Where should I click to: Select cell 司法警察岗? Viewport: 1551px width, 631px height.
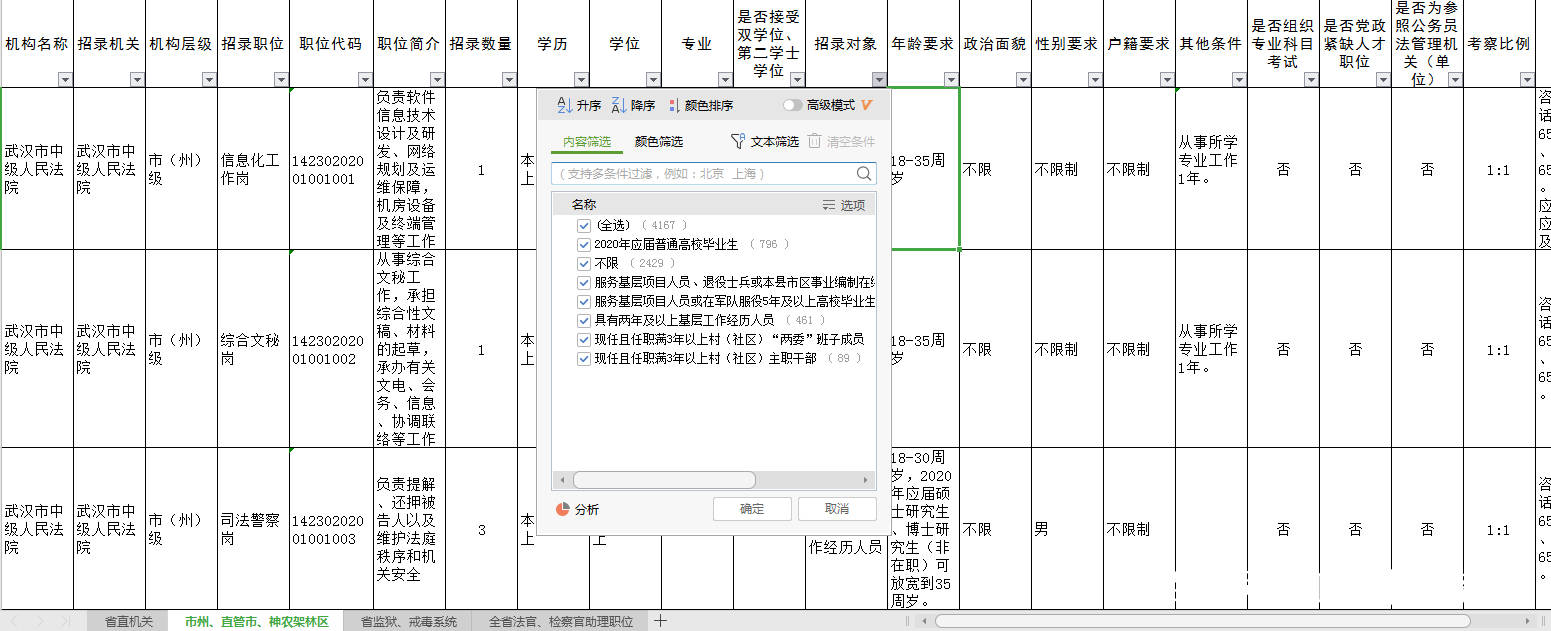(253, 529)
